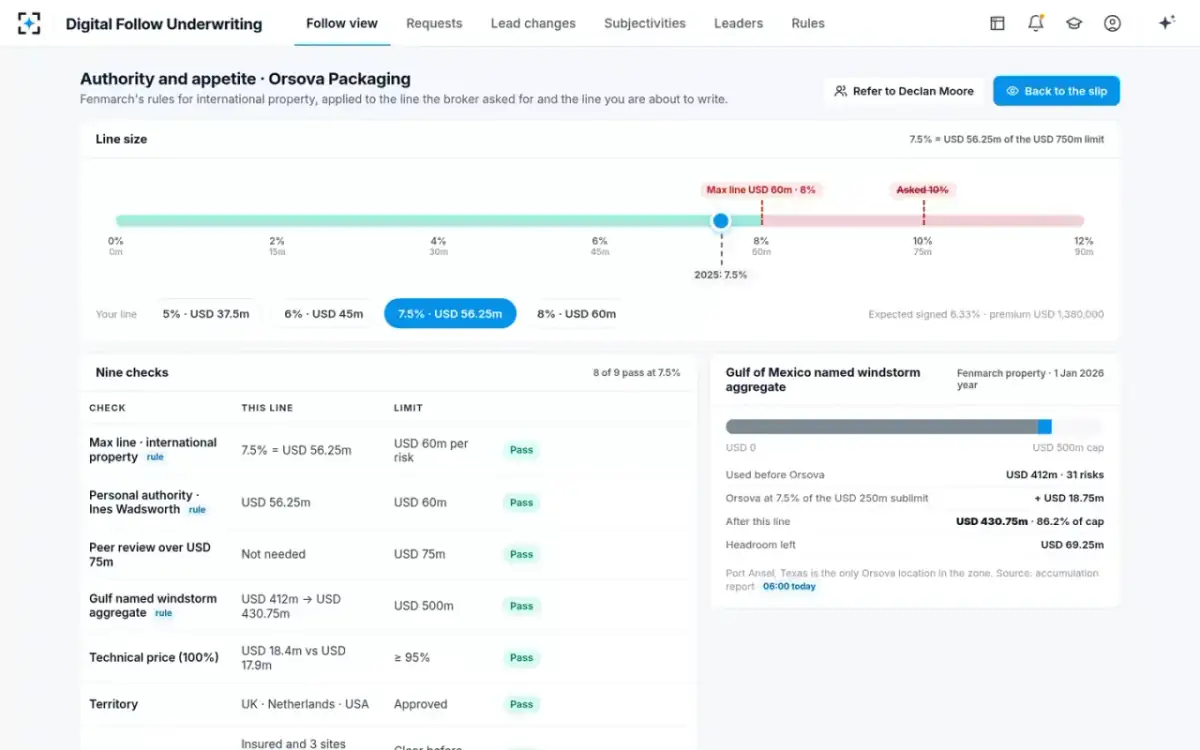Open the sparkle AI assistant icon
The image size is (1200, 750).
click(x=1166, y=23)
